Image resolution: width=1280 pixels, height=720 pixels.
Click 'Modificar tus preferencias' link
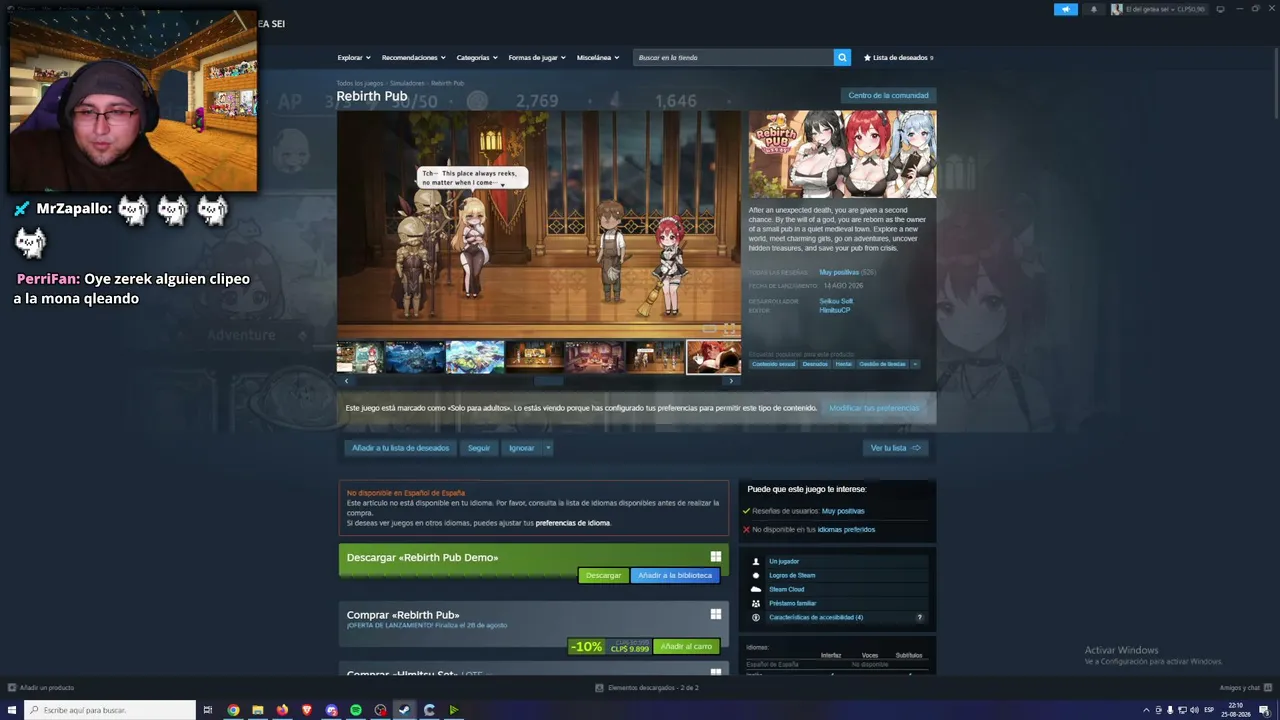coord(874,408)
